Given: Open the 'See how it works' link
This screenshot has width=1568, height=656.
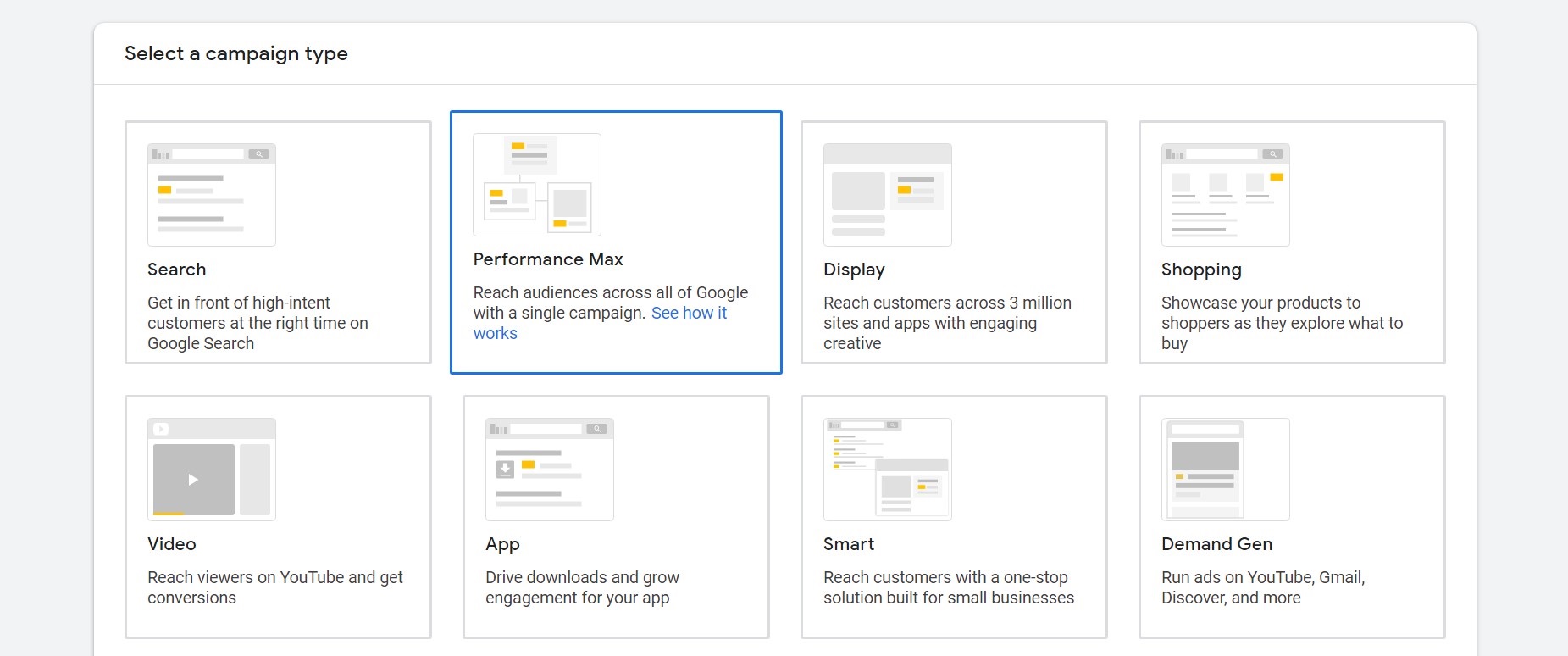Looking at the screenshot, I should coord(689,313).
